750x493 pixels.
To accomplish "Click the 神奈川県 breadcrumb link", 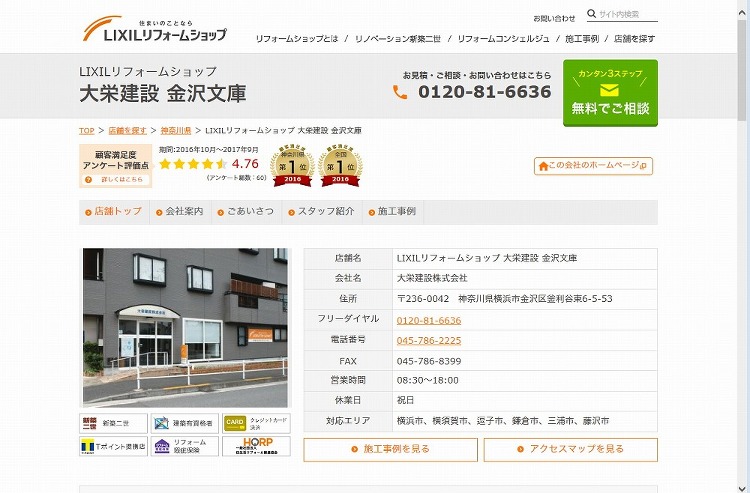I will [176, 131].
